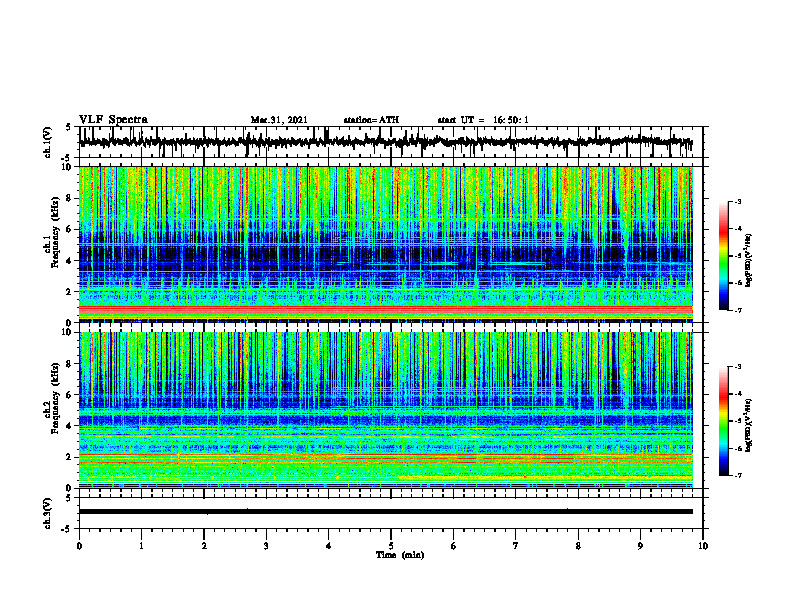Click the "-7" label on ch.2 color scale

[x=737, y=476]
